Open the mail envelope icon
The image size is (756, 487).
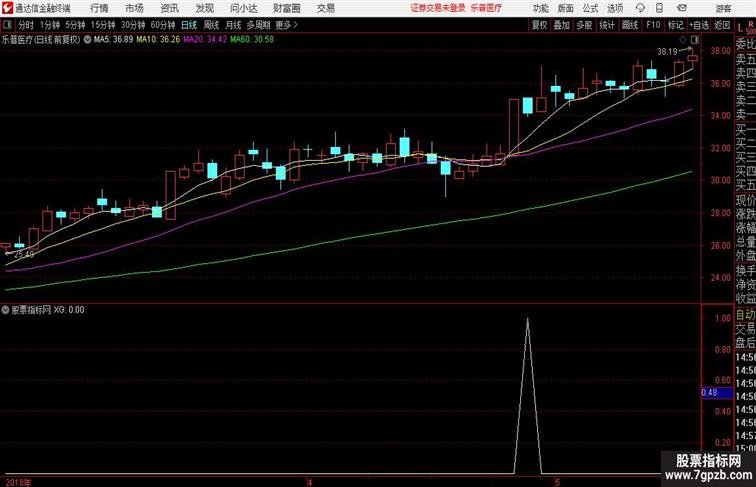pos(682,8)
